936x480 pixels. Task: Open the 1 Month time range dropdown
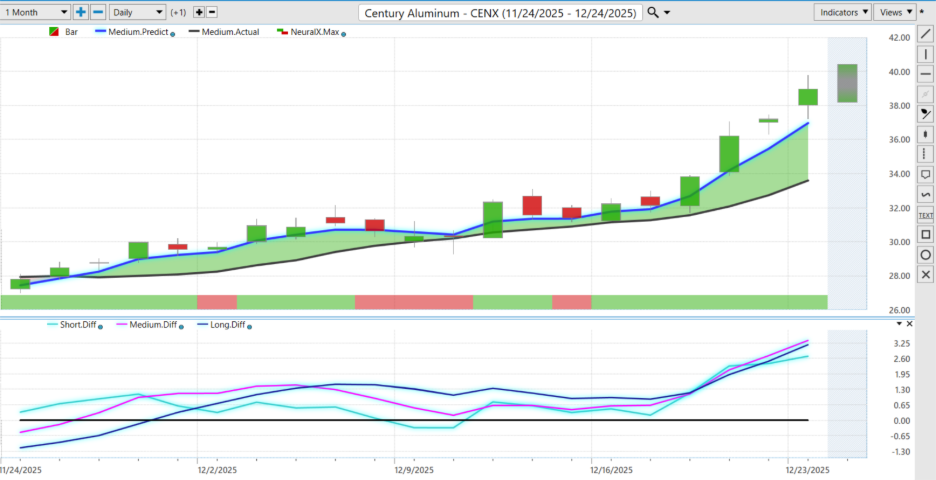(x=35, y=12)
